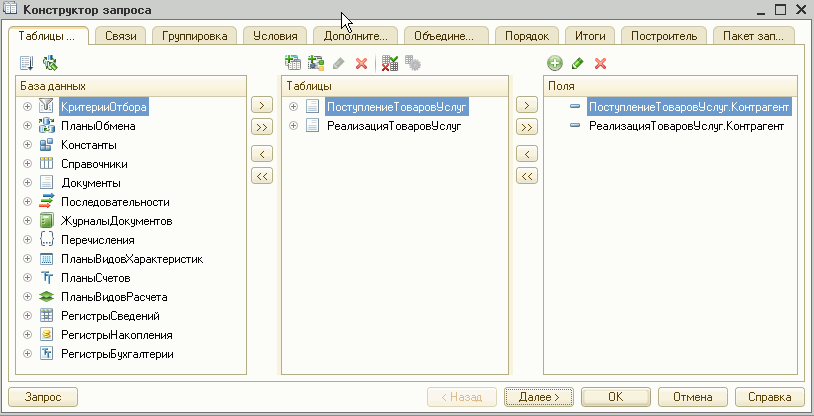Image resolution: width=814 pixels, height=416 pixels.
Task: Click the red delete icon above Таблицы
Action: [361, 63]
